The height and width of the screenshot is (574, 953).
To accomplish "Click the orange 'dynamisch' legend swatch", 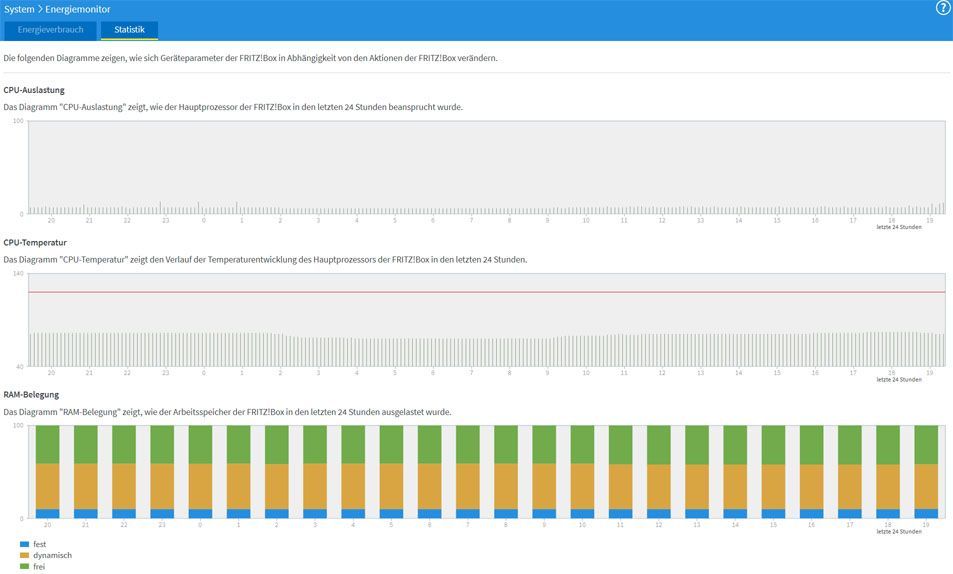I will click(x=24, y=555).
